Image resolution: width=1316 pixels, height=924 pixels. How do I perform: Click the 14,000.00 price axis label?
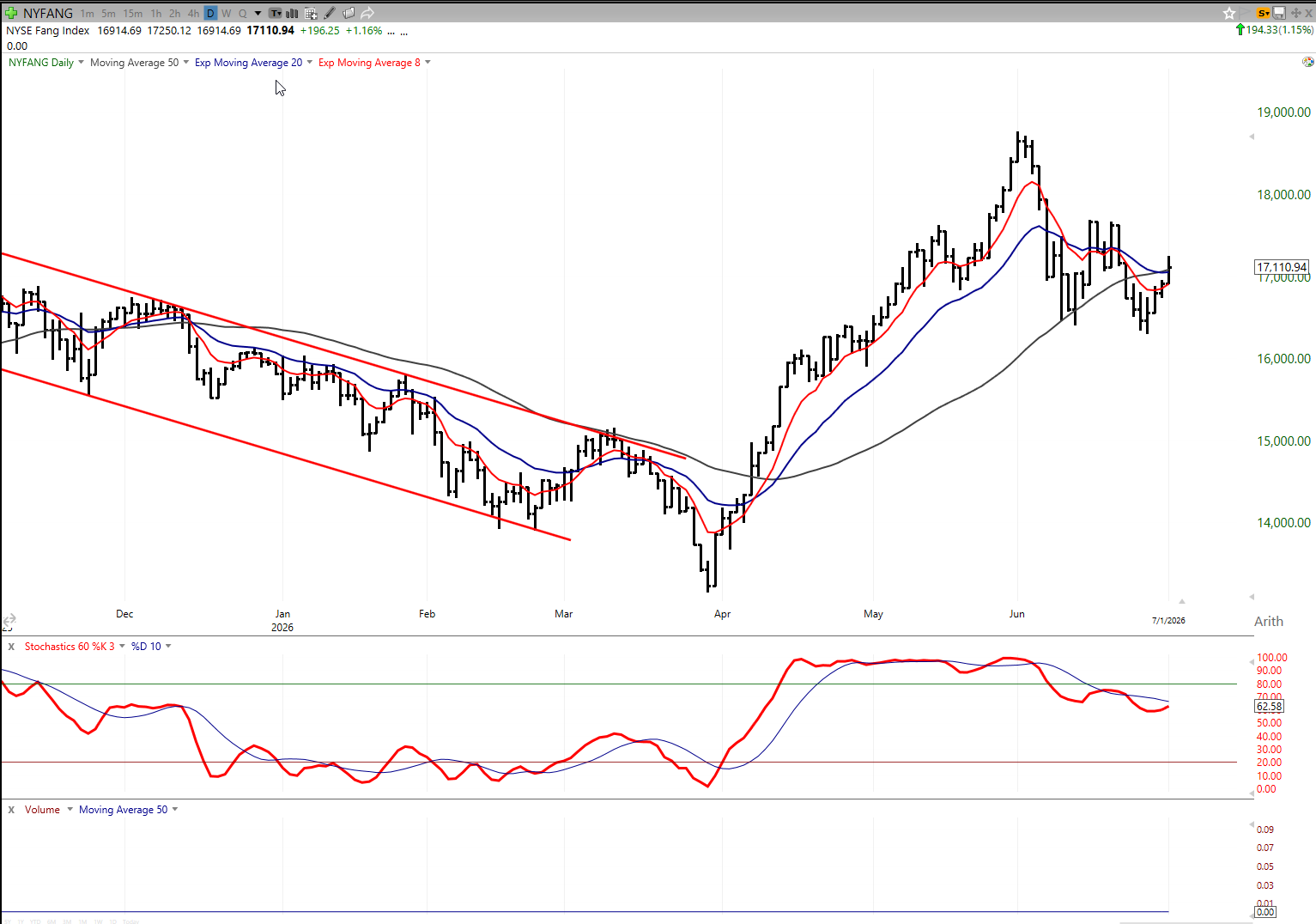pyautogui.click(x=1284, y=523)
